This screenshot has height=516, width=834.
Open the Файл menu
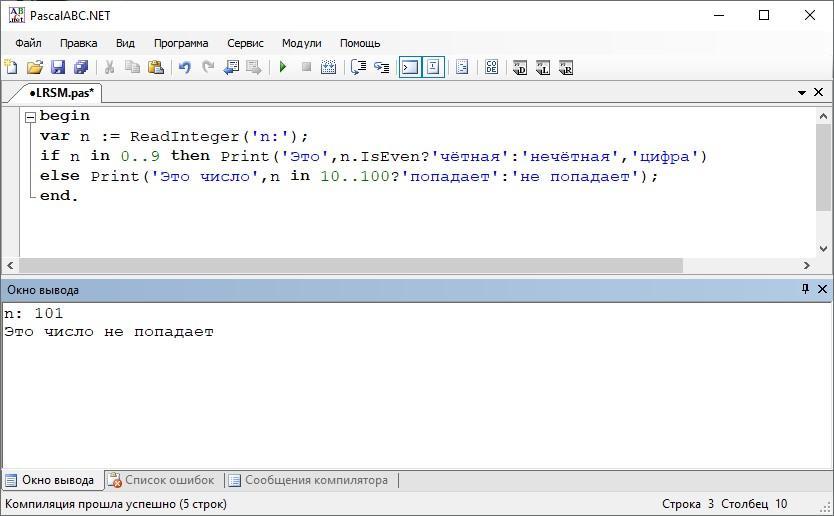coord(28,43)
